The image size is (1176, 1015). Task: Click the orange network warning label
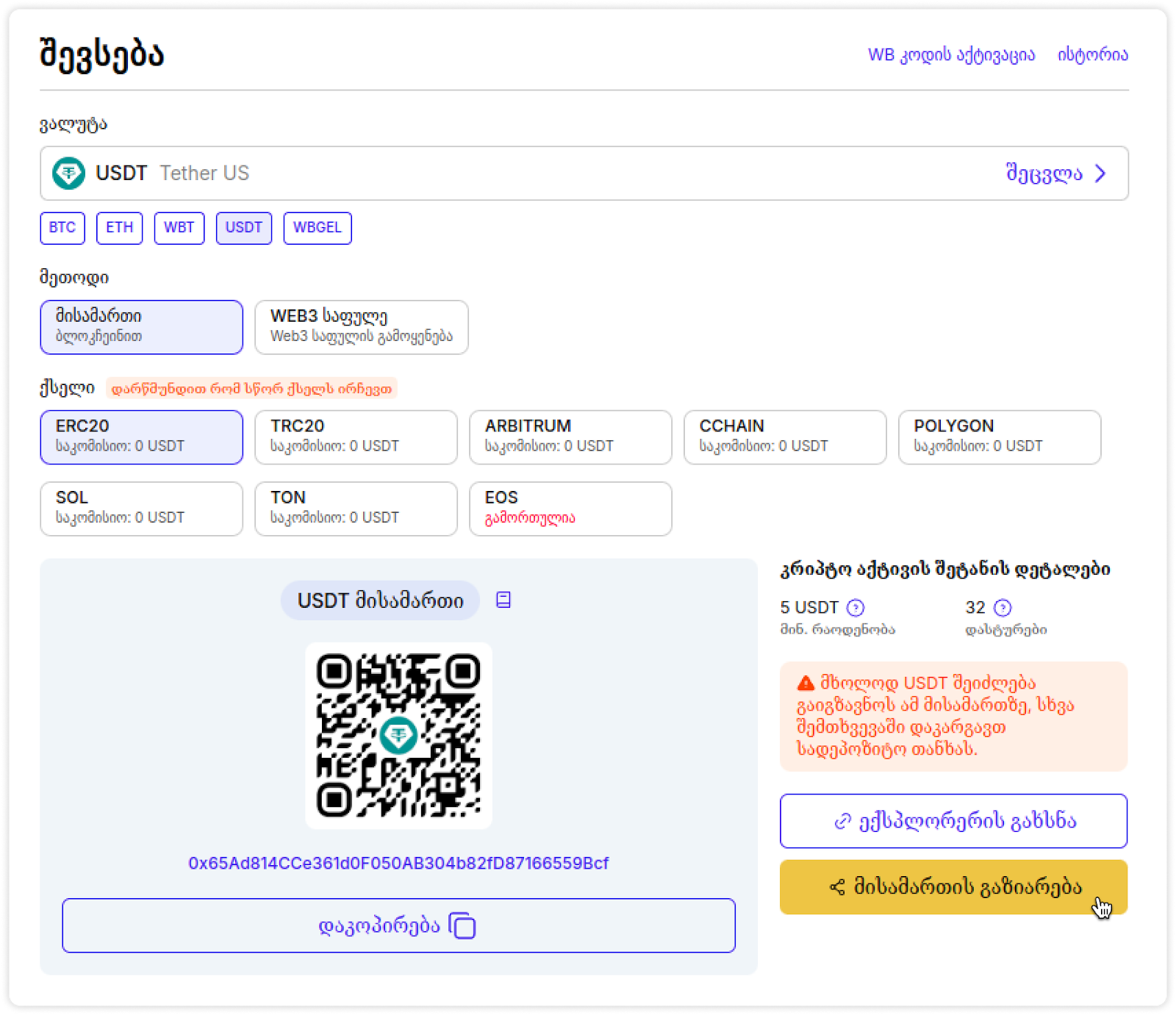tap(251, 389)
